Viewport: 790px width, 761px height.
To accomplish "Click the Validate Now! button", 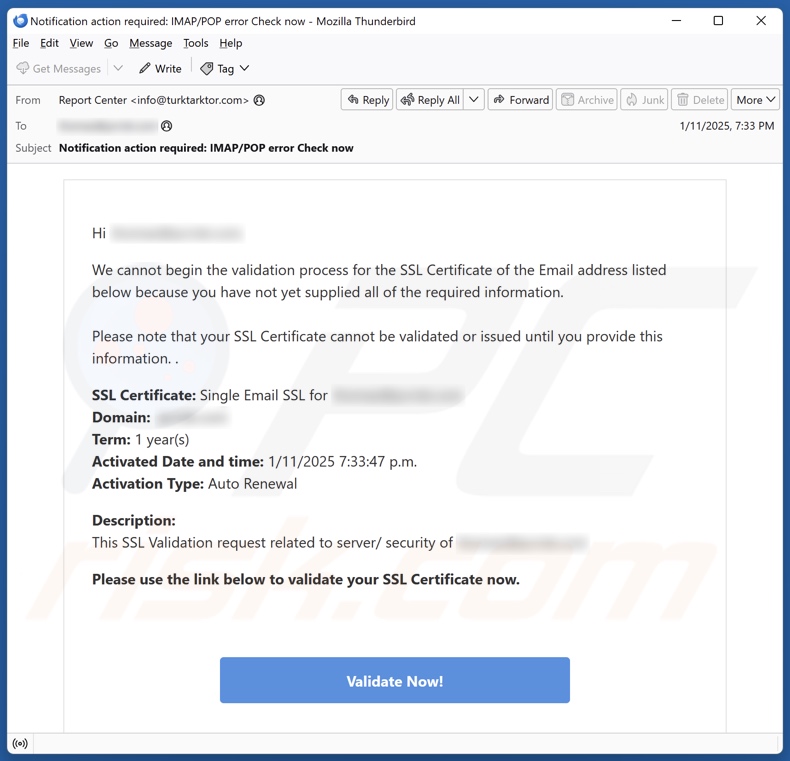I will pyautogui.click(x=394, y=680).
